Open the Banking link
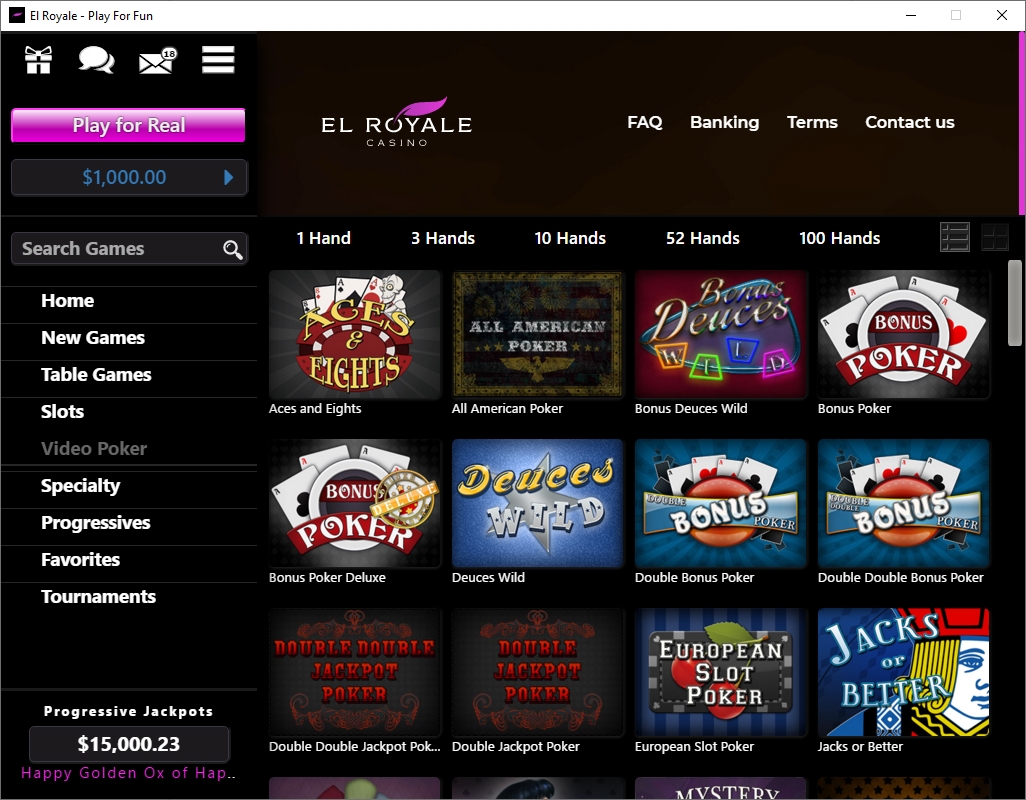The height and width of the screenshot is (800, 1026). [x=724, y=122]
